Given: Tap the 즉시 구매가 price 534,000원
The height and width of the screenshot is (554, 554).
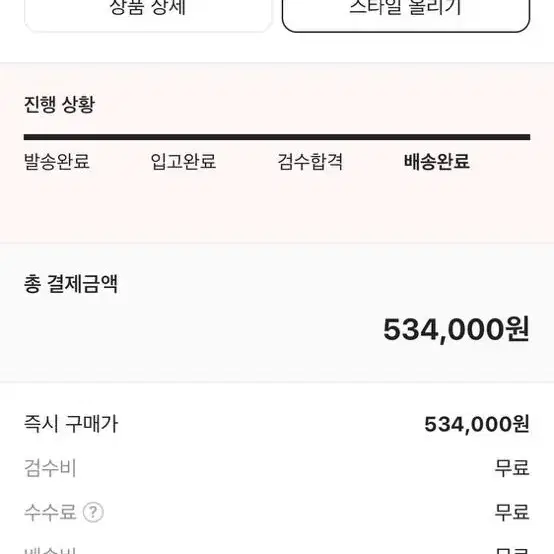Looking at the screenshot, I should 477,424.
